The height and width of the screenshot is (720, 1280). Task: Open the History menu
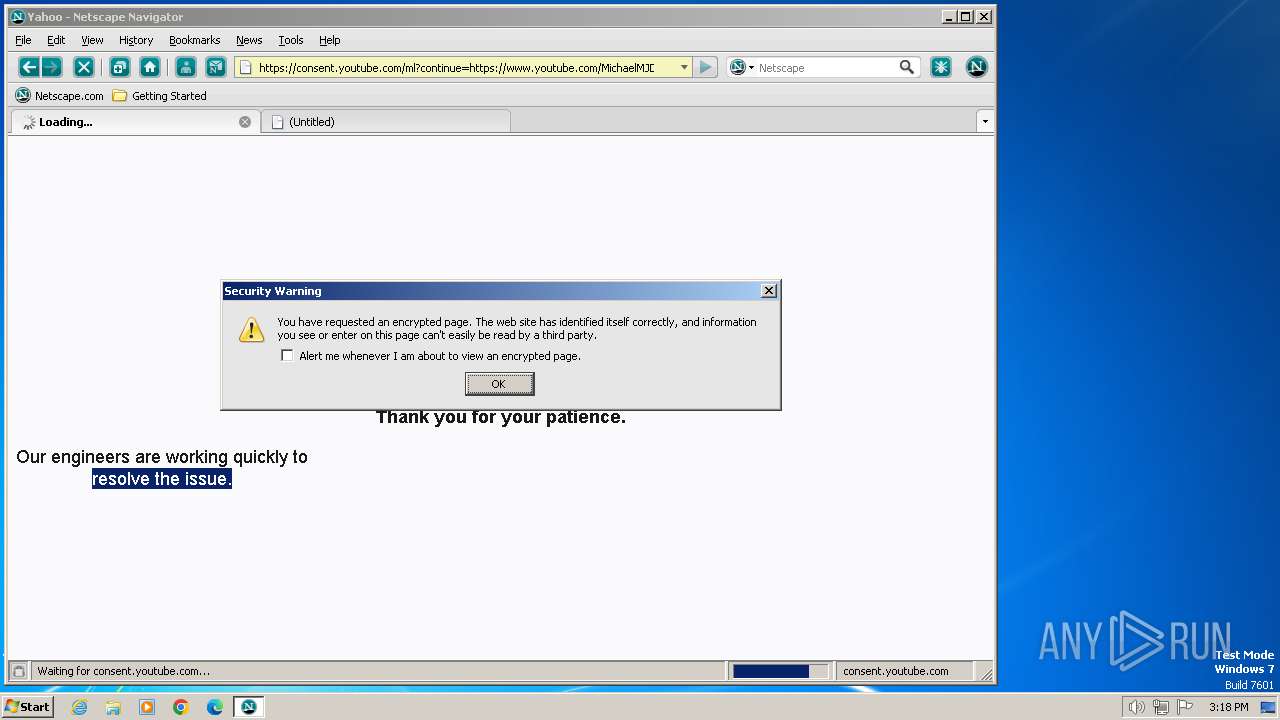(x=136, y=40)
